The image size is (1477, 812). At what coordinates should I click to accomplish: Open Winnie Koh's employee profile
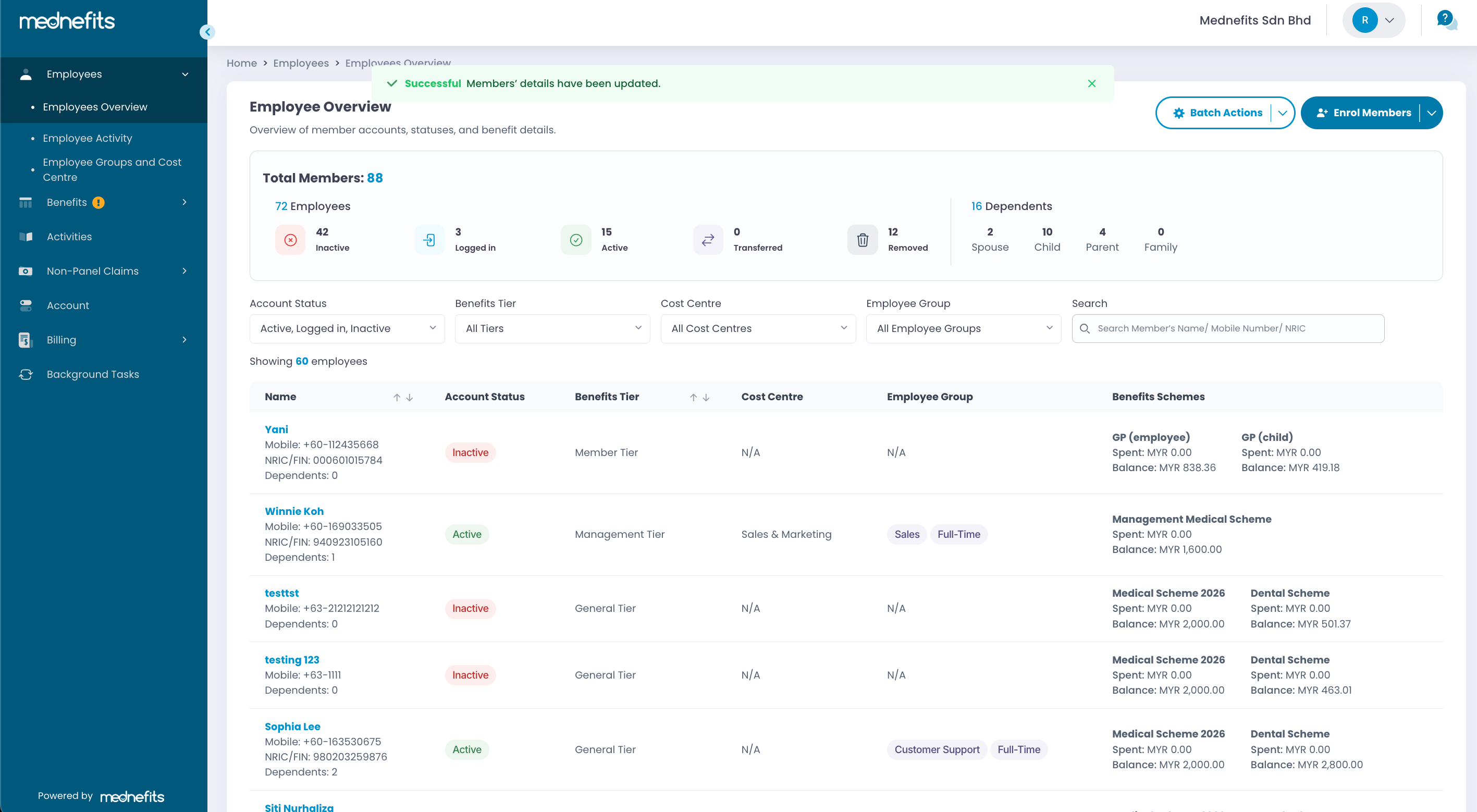293,511
